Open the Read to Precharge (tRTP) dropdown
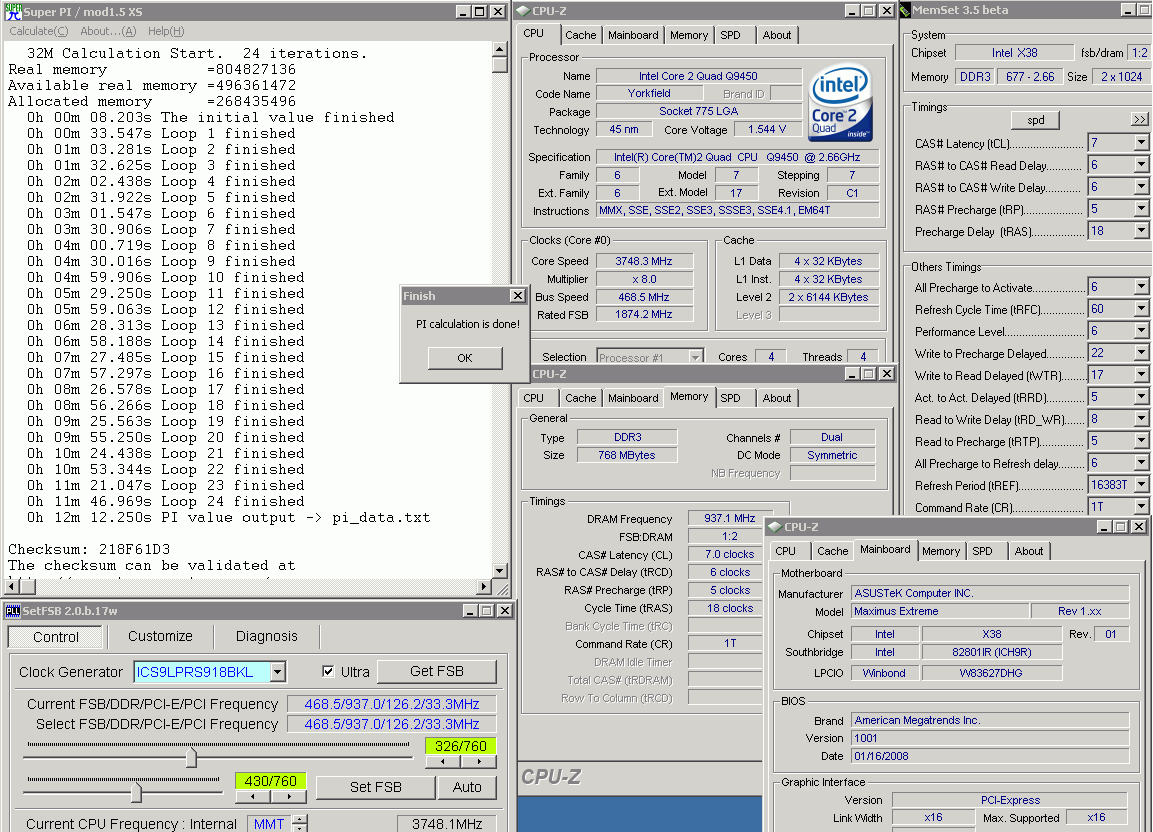 point(1140,441)
